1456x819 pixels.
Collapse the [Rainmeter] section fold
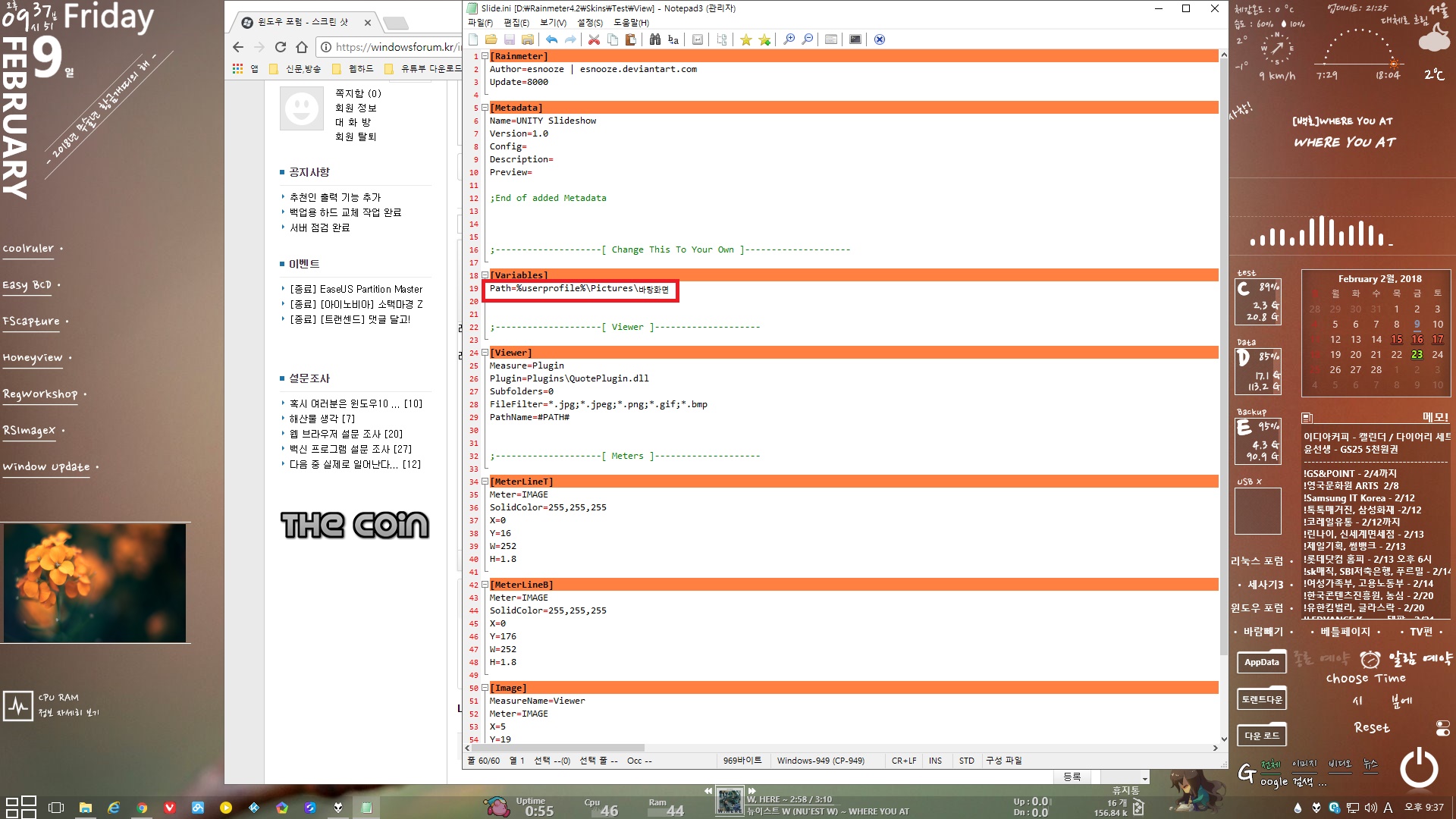485,56
